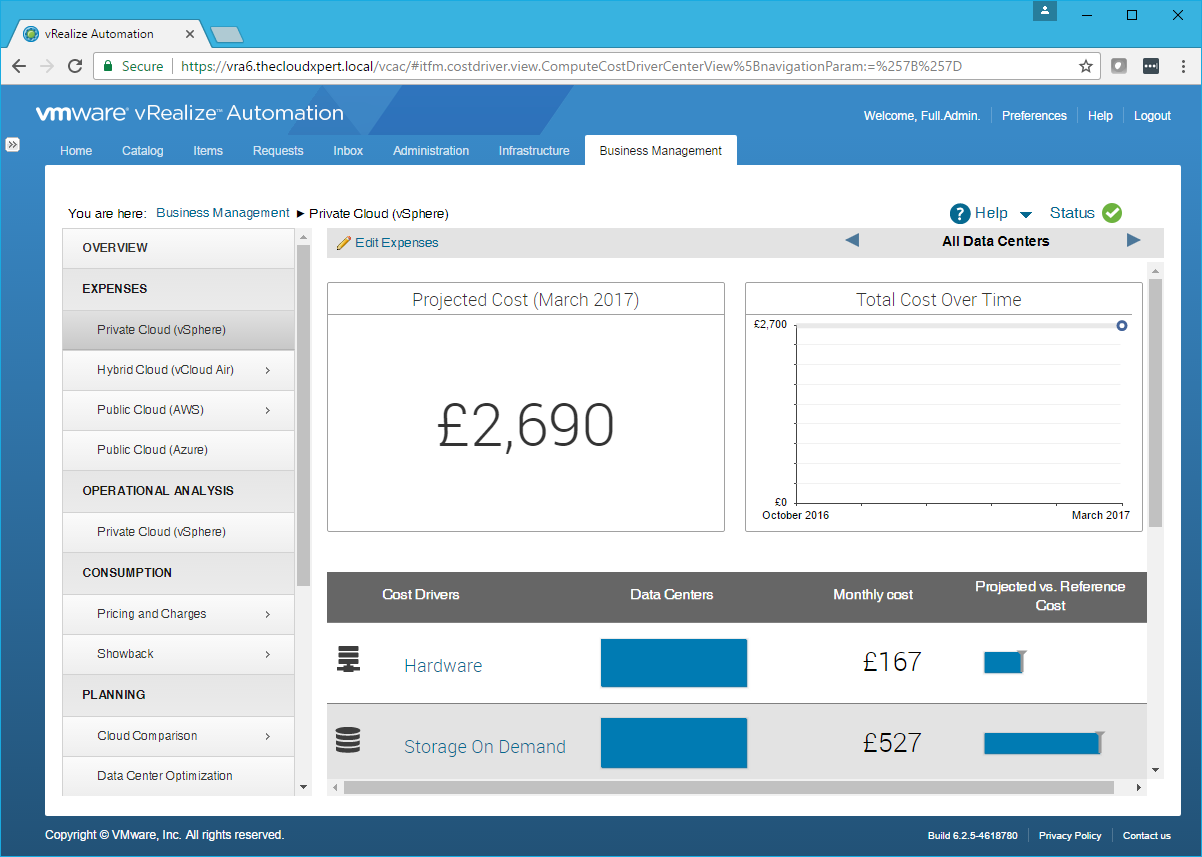Expand Public Cloud (AWS) submenu
The width and height of the screenshot is (1202, 857).
pyautogui.click(x=268, y=410)
